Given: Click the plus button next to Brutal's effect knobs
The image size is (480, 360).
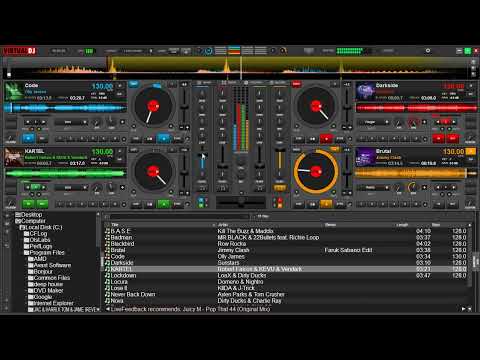Looking at the screenshot, I should 424,187.
